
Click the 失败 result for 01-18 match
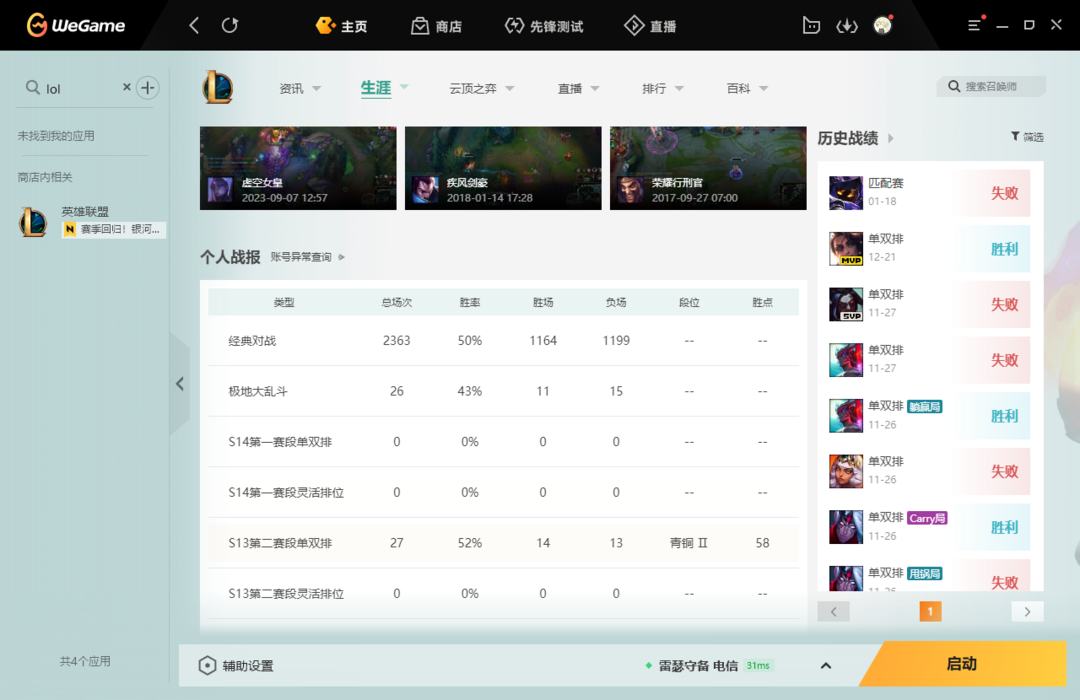[1004, 193]
